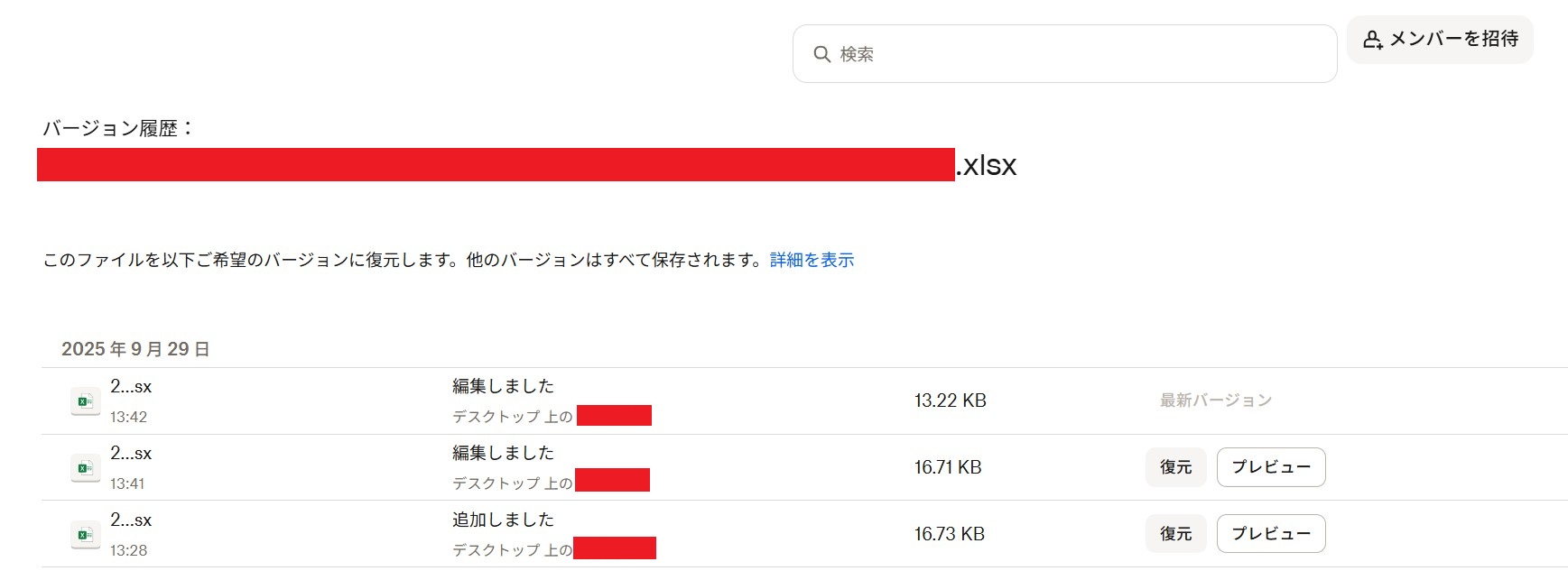Click the invite member person icon
This screenshot has width=1568, height=580.
[1372, 40]
